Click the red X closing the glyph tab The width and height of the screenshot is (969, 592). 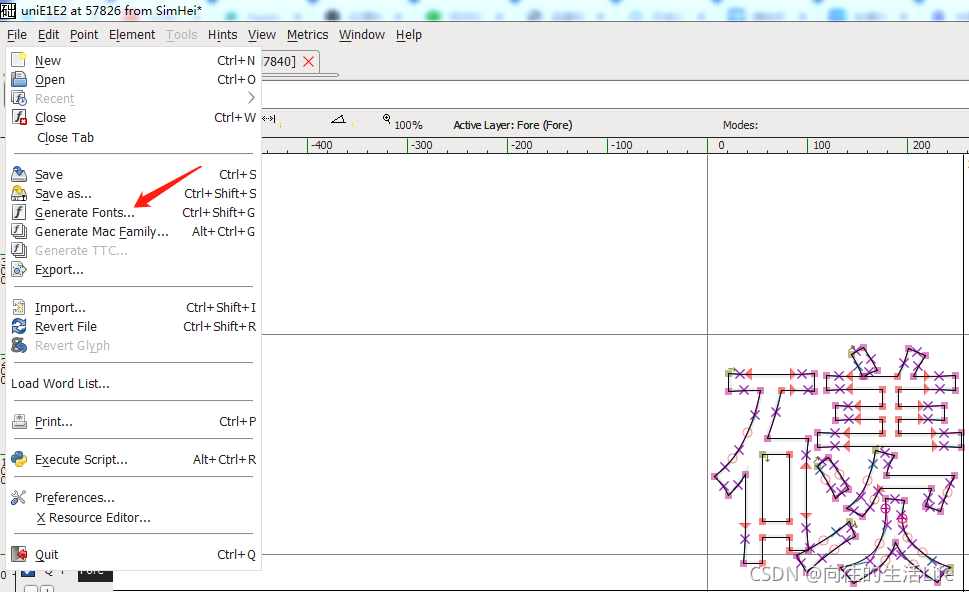tap(308, 61)
